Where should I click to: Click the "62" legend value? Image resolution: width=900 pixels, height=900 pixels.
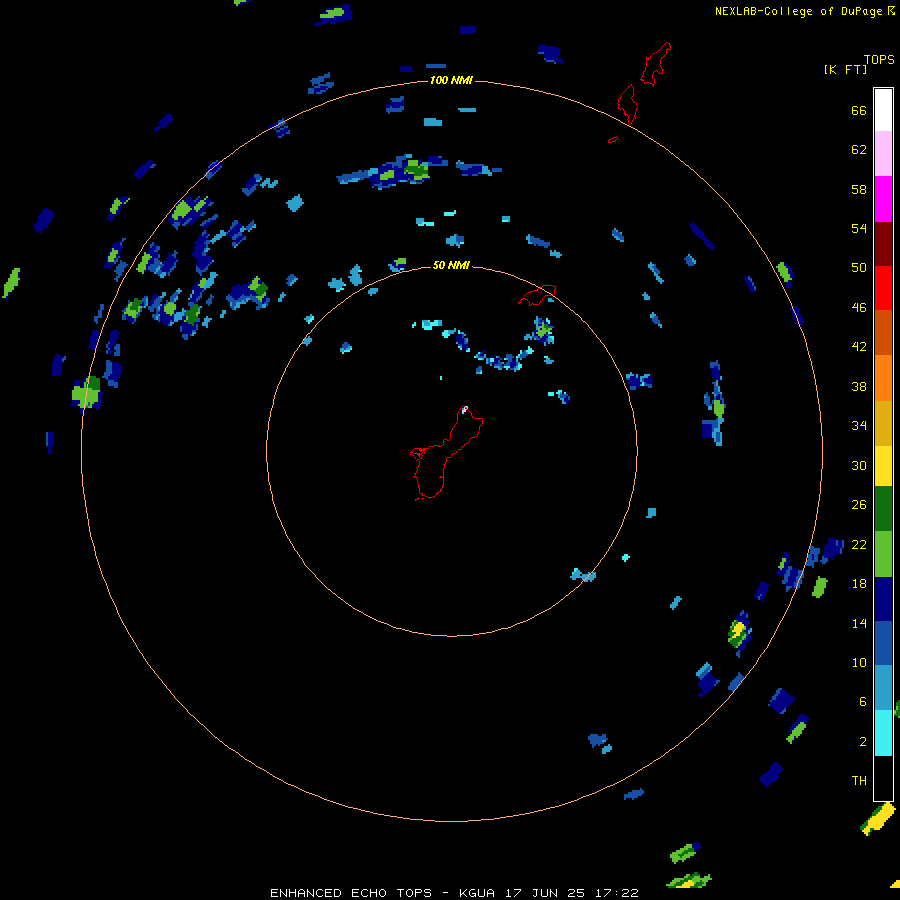coord(859,150)
